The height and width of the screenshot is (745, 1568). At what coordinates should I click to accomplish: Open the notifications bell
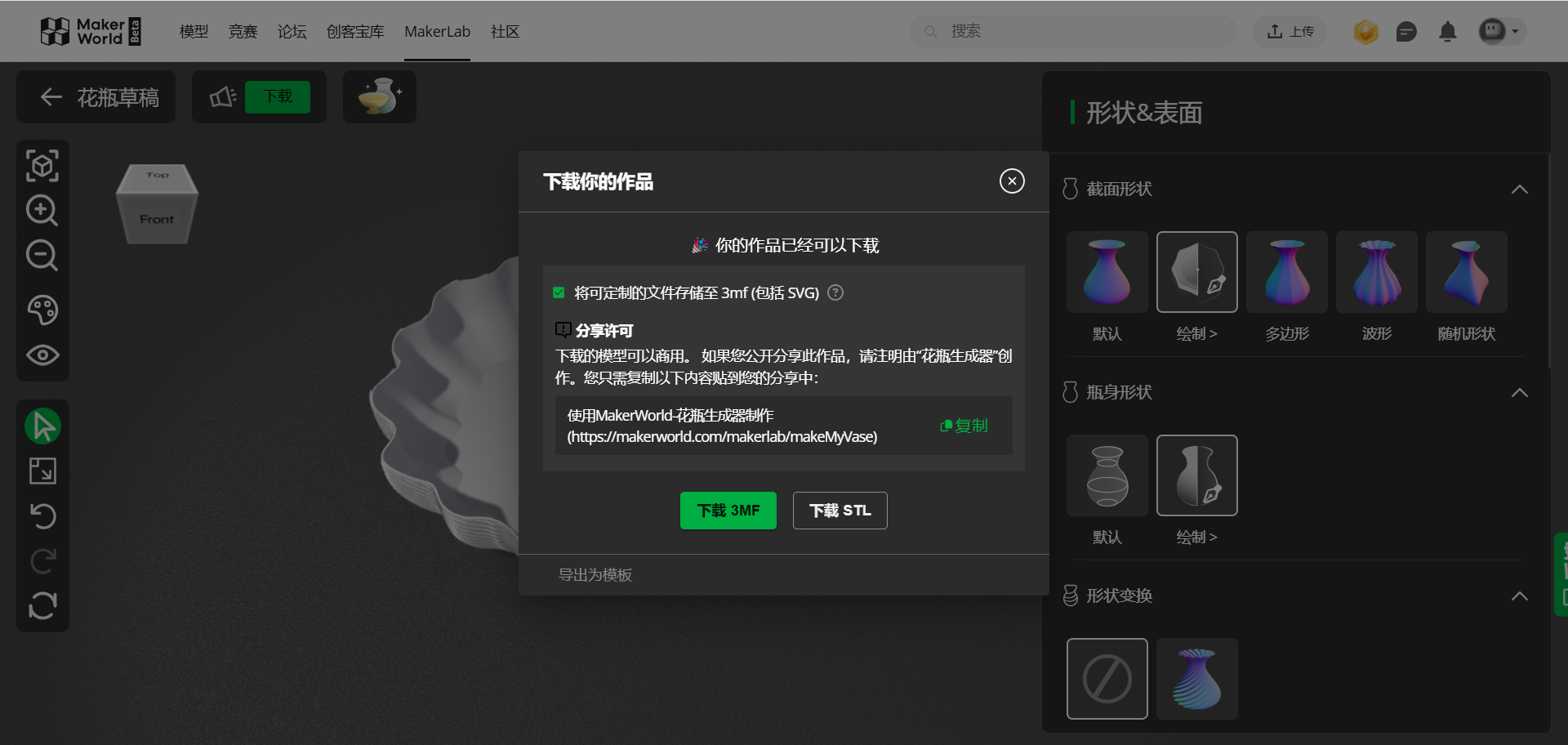[1448, 32]
